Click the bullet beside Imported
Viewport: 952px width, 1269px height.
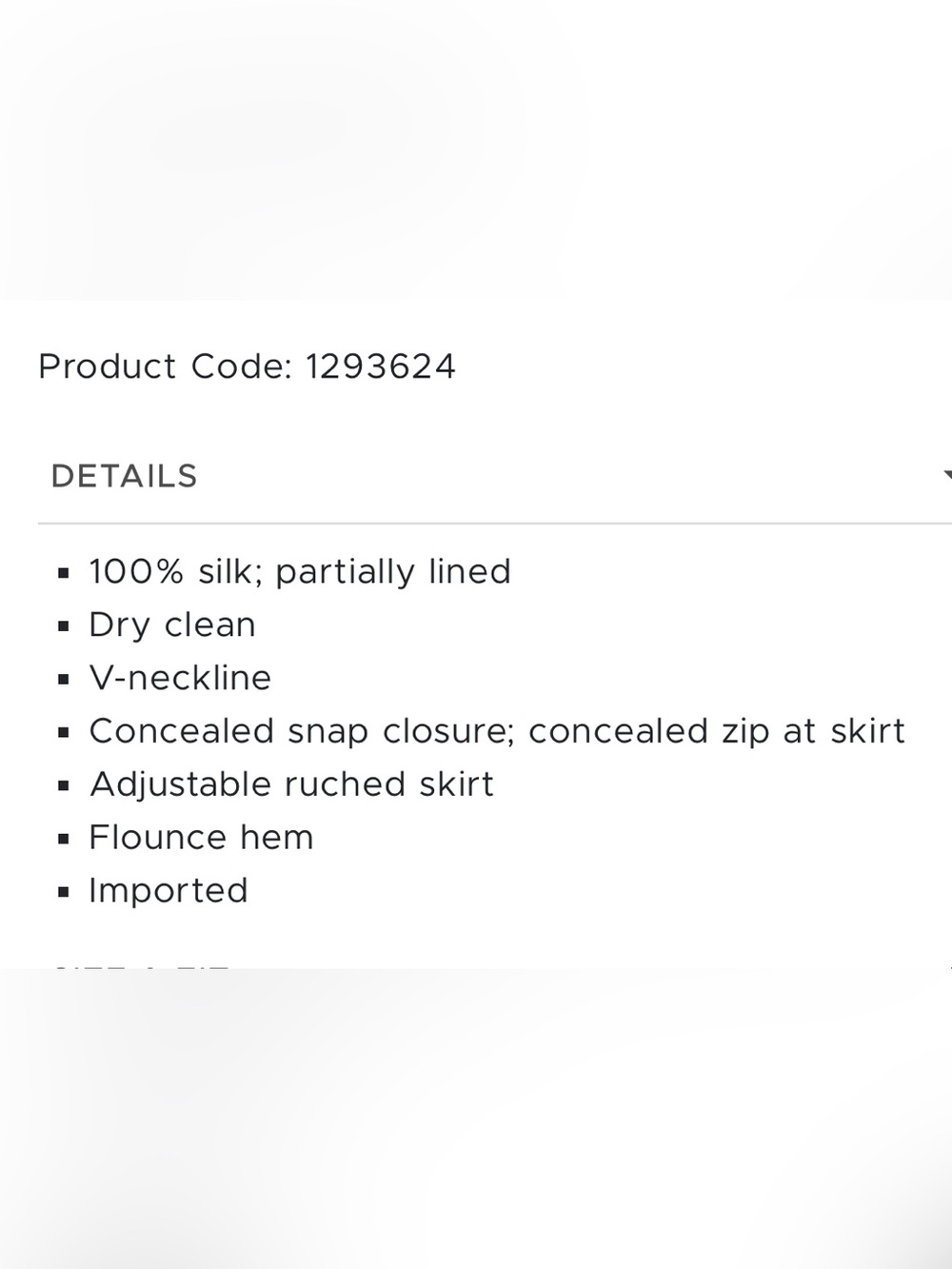(x=64, y=893)
